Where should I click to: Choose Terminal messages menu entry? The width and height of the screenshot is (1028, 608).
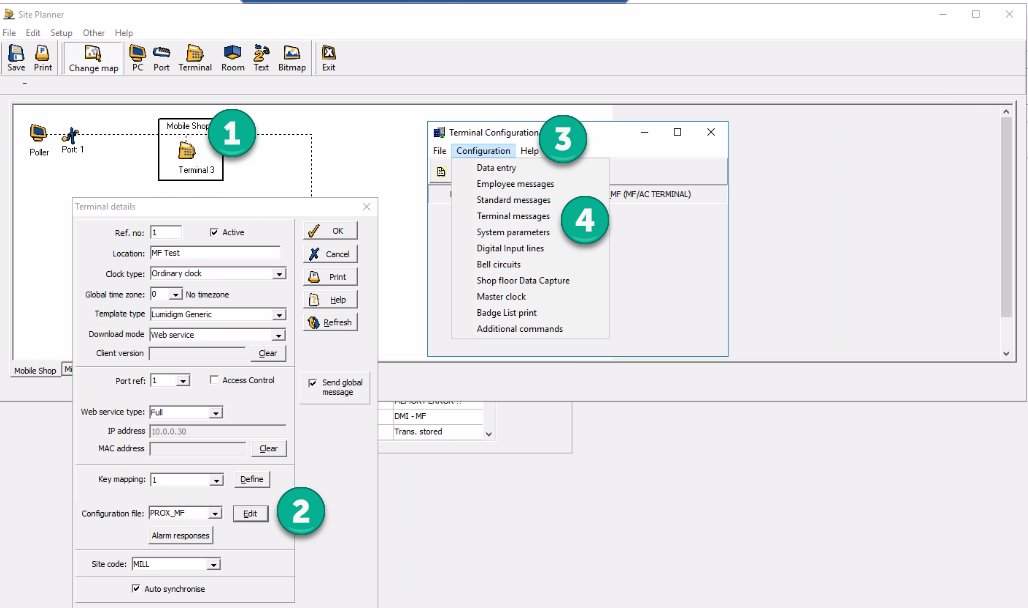tap(513, 216)
